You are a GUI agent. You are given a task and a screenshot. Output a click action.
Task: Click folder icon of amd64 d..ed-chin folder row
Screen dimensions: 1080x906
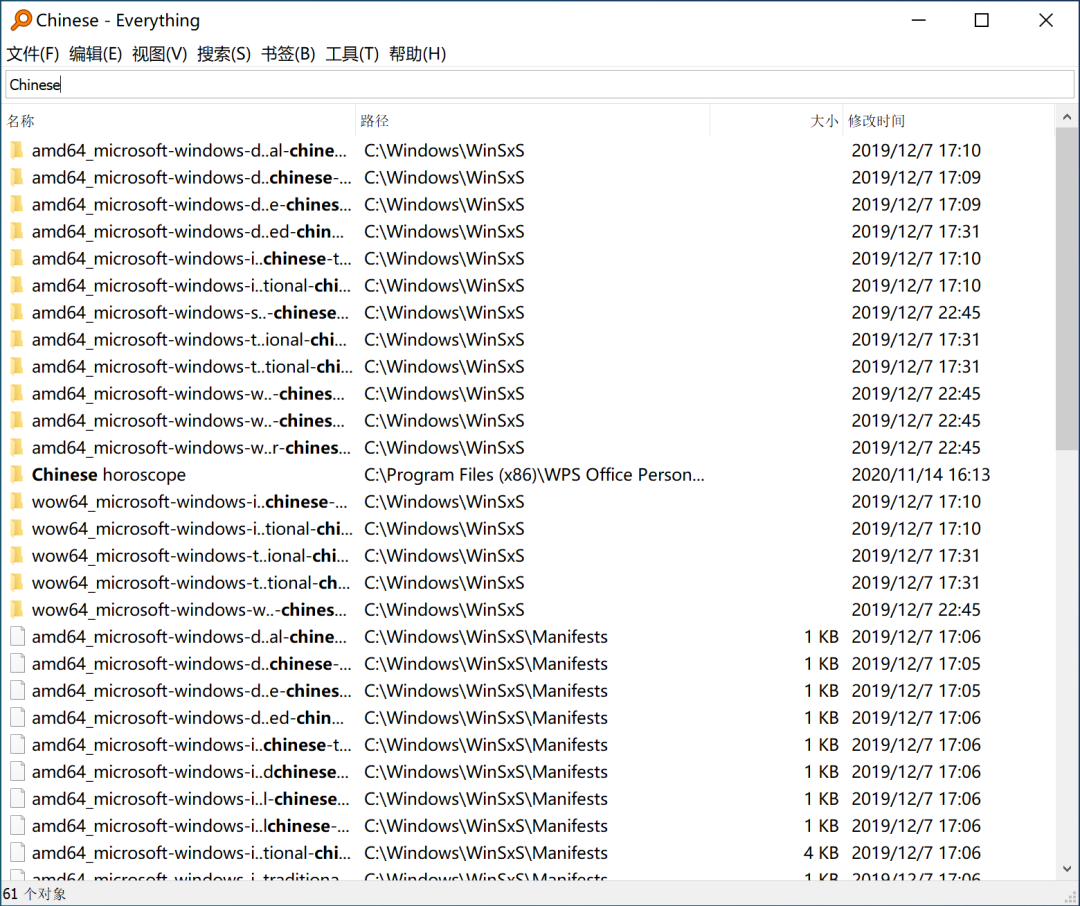(17, 231)
